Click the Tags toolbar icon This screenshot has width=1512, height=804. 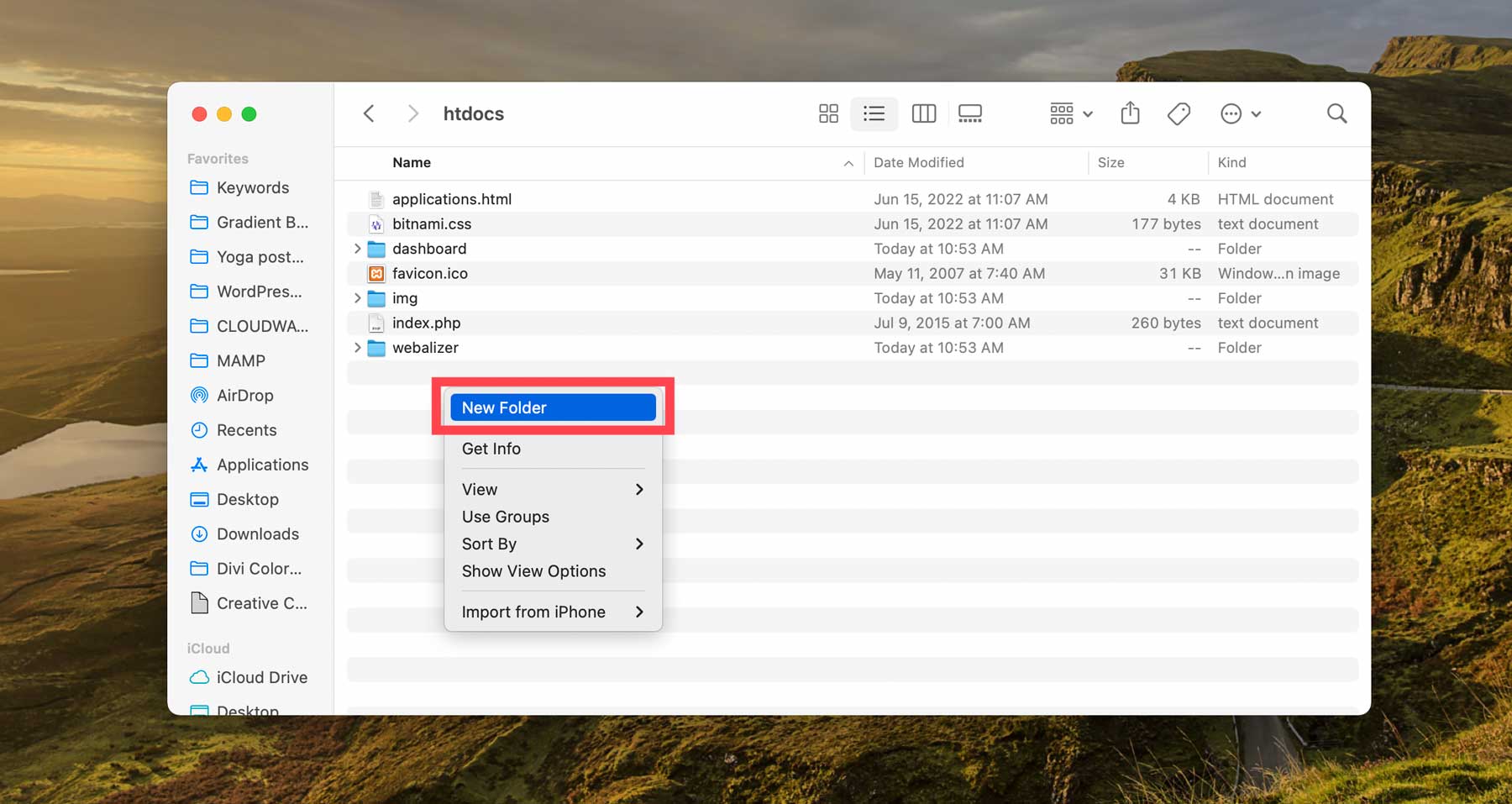pyautogui.click(x=1179, y=113)
